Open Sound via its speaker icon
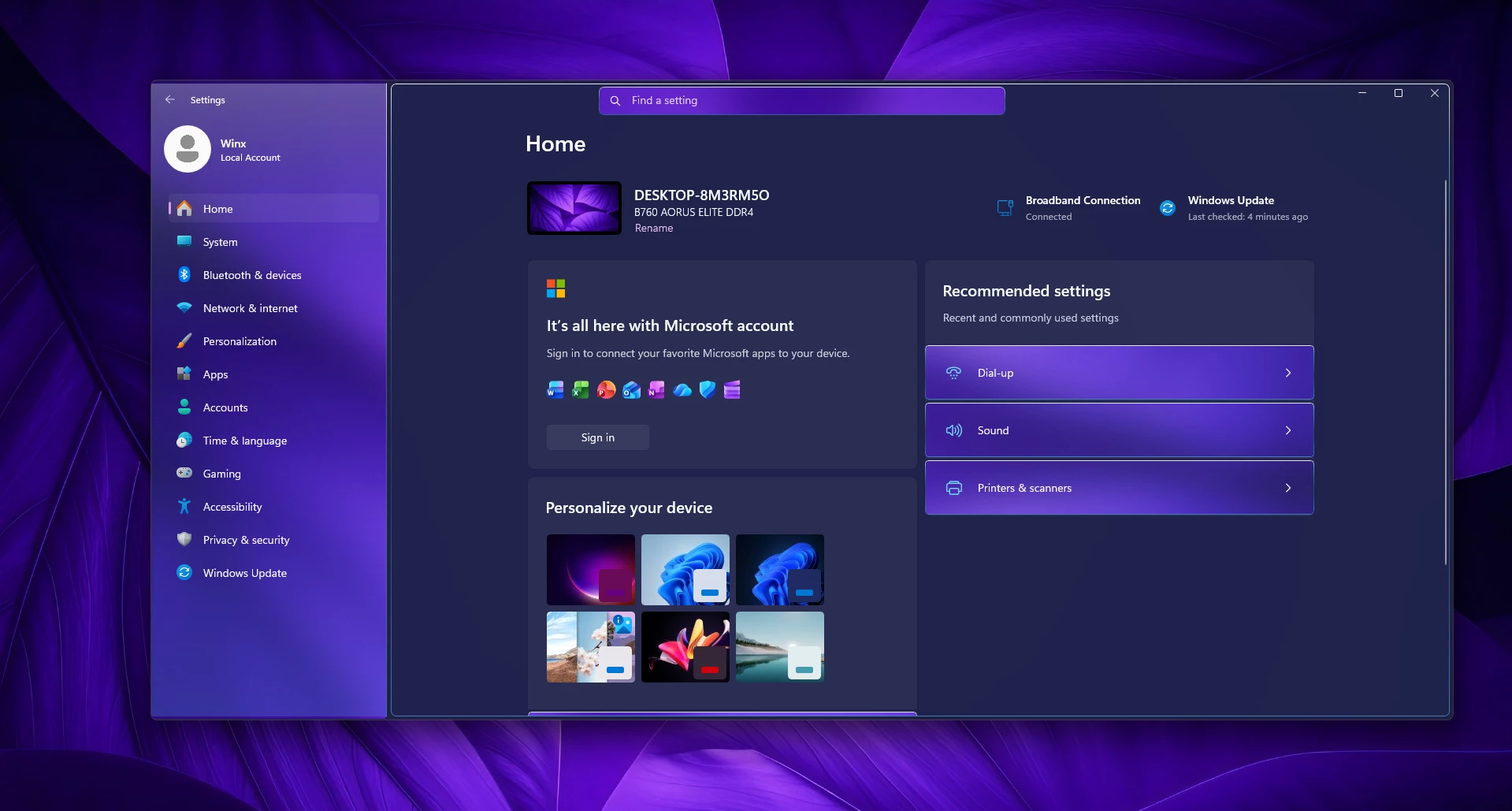 click(x=953, y=430)
